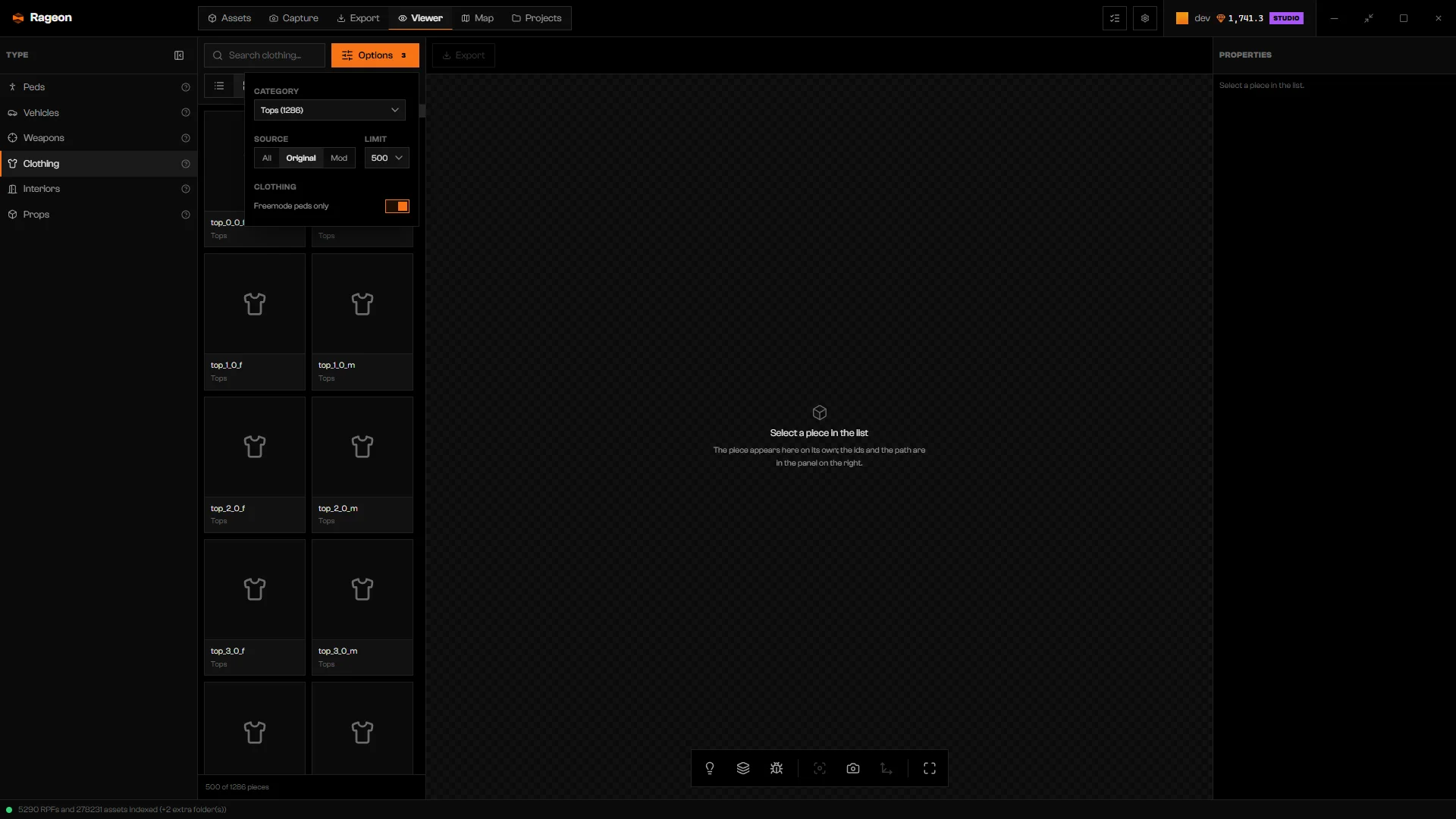Open the Projects tab
The width and height of the screenshot is (1456, 819).
pos(537,18)
